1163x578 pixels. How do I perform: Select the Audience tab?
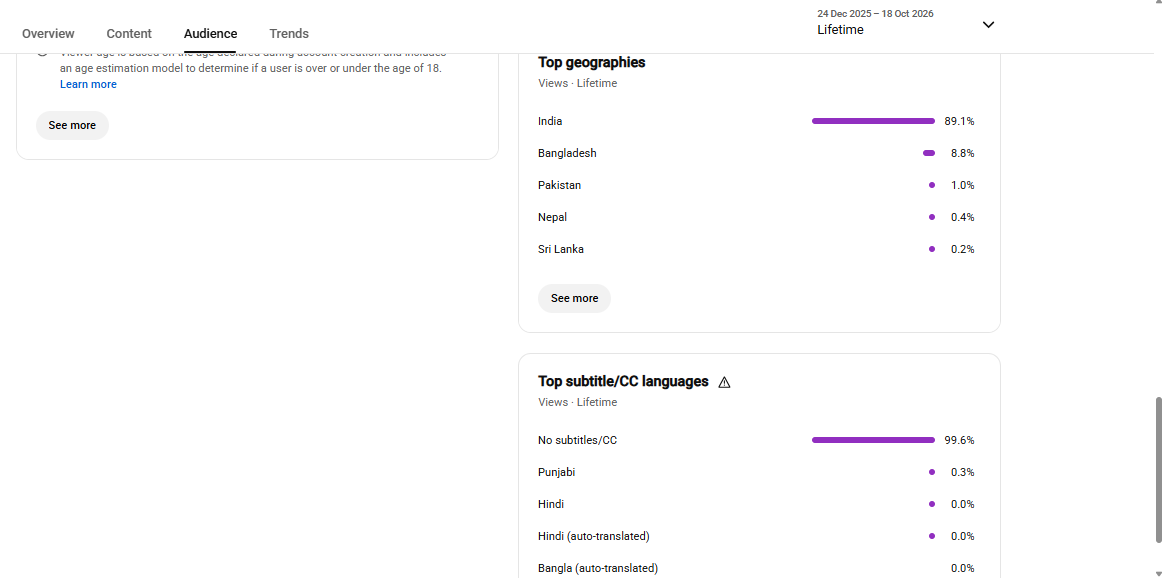coord(211,33)
